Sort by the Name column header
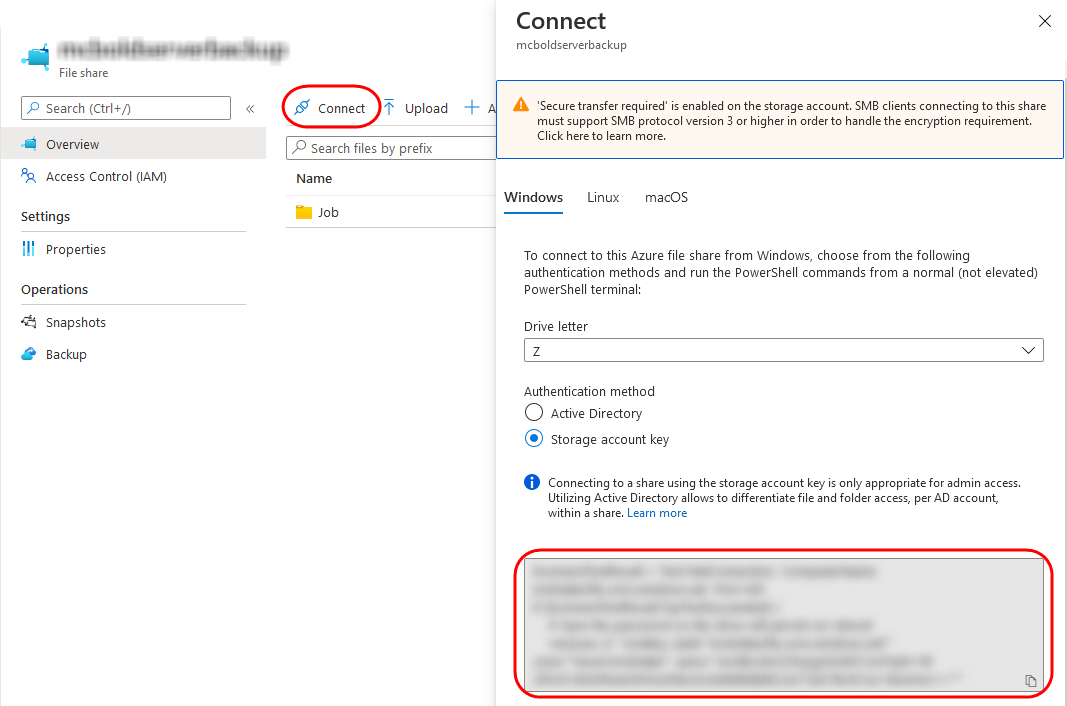 tap(314, 178)
